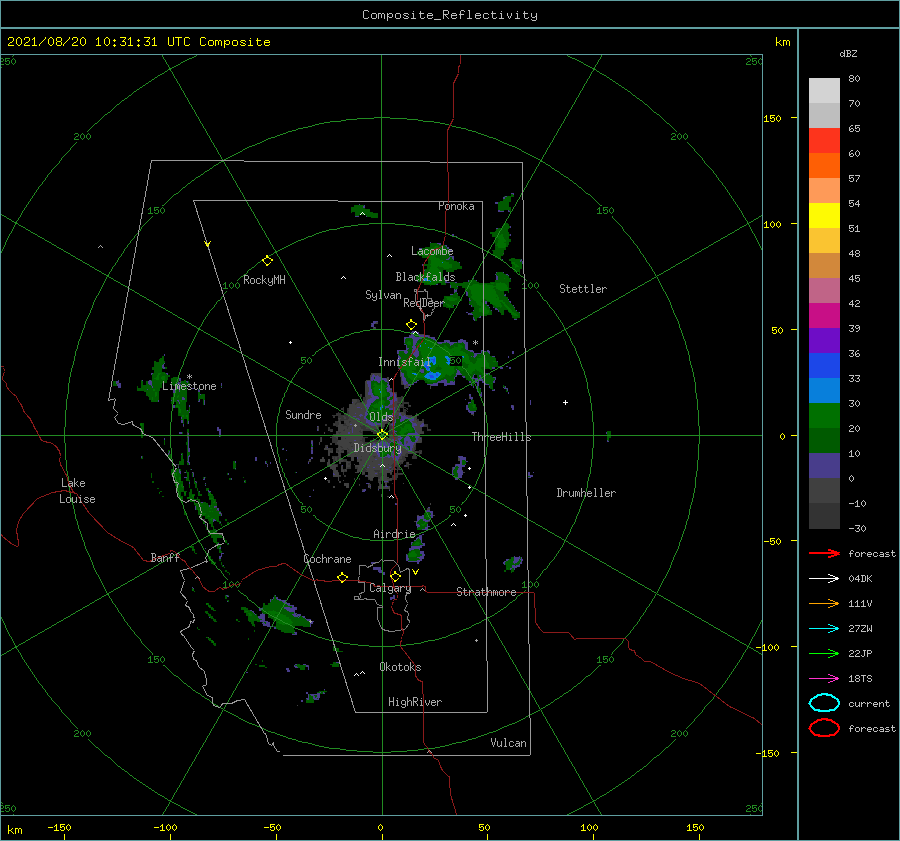Click the ThreeHills town label
Viewport: 900px width, 841px height.
pos(501,437)
